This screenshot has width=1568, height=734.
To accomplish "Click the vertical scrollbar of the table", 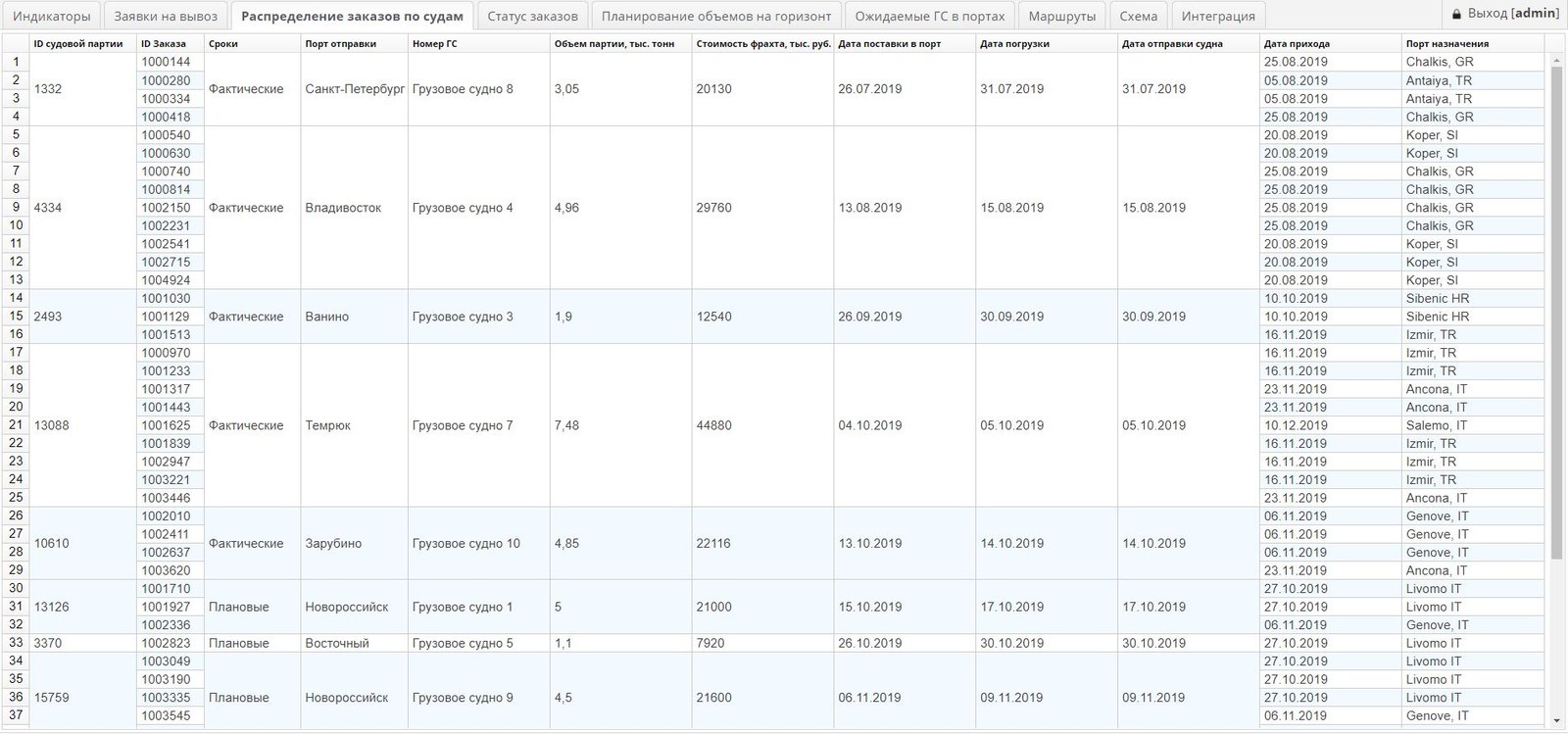I will (x=1556, y=314).
